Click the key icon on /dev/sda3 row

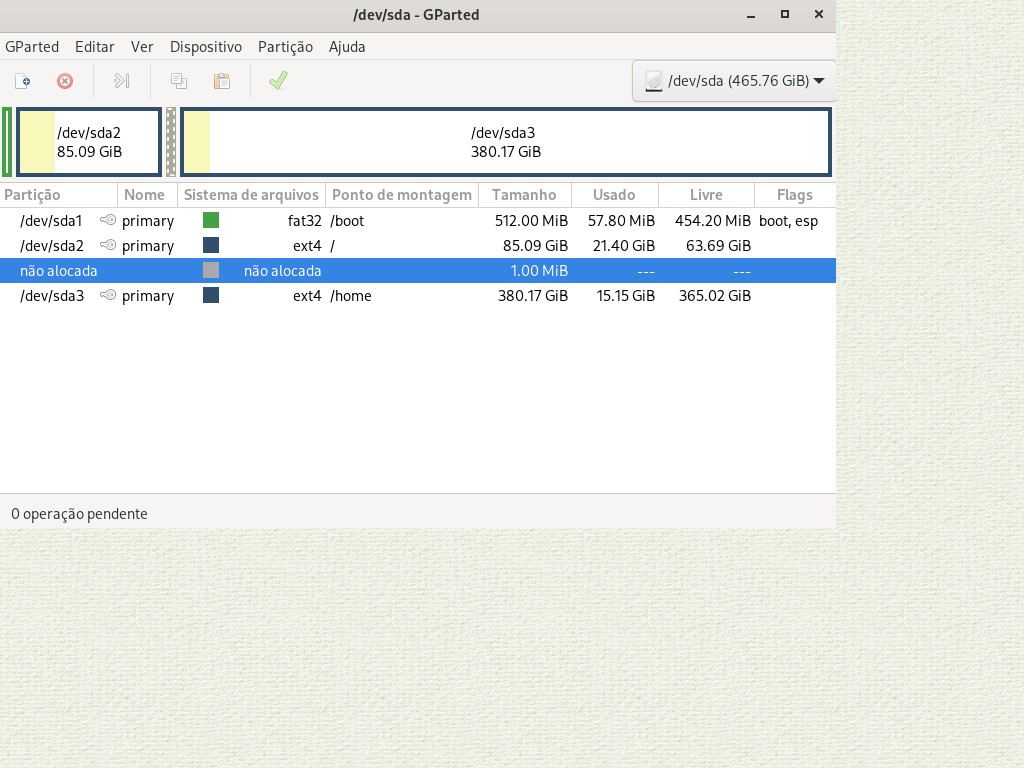click(x=108, y=296)
